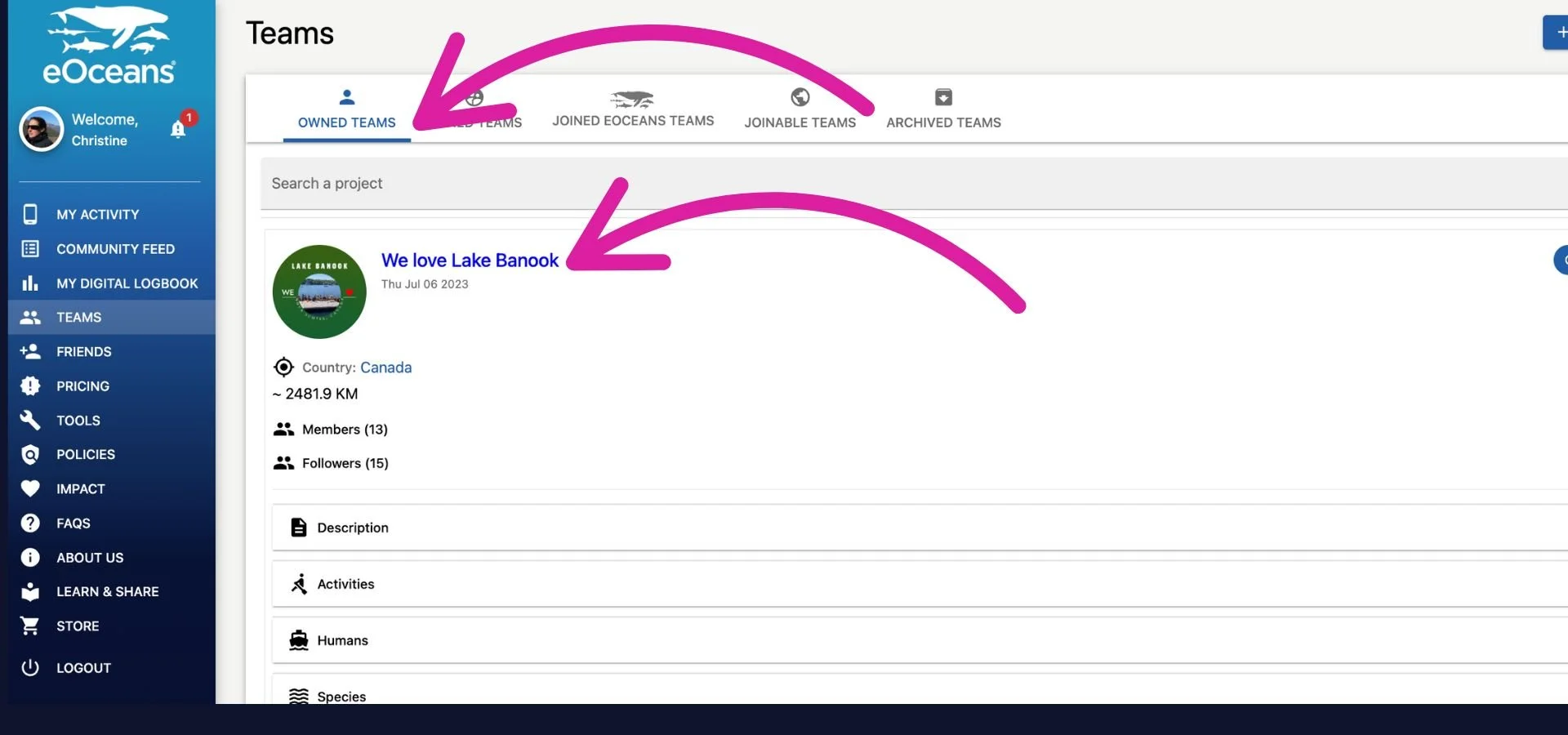
Task: Click the Logout power icon
Action: 30,667
